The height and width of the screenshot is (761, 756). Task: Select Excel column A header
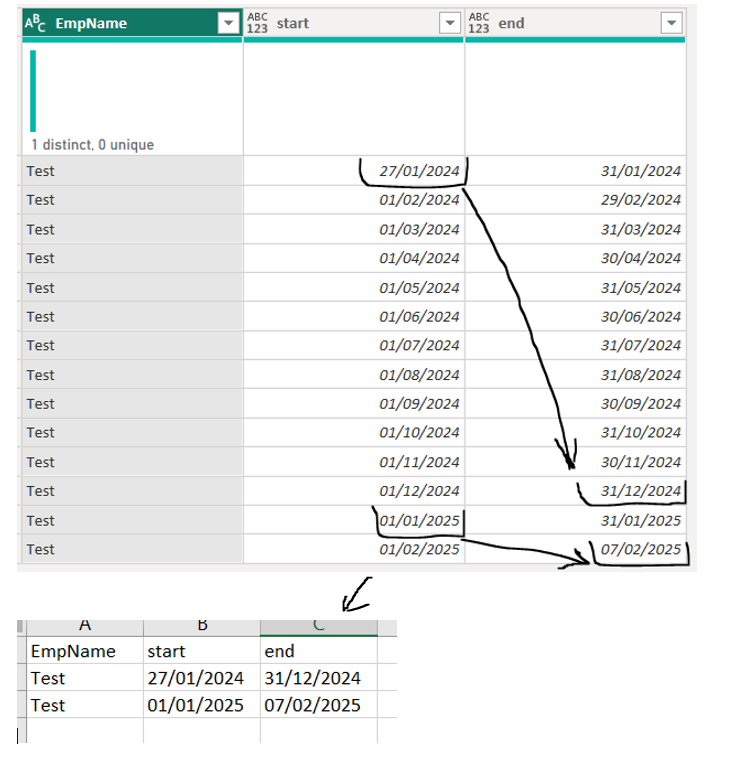85,627
